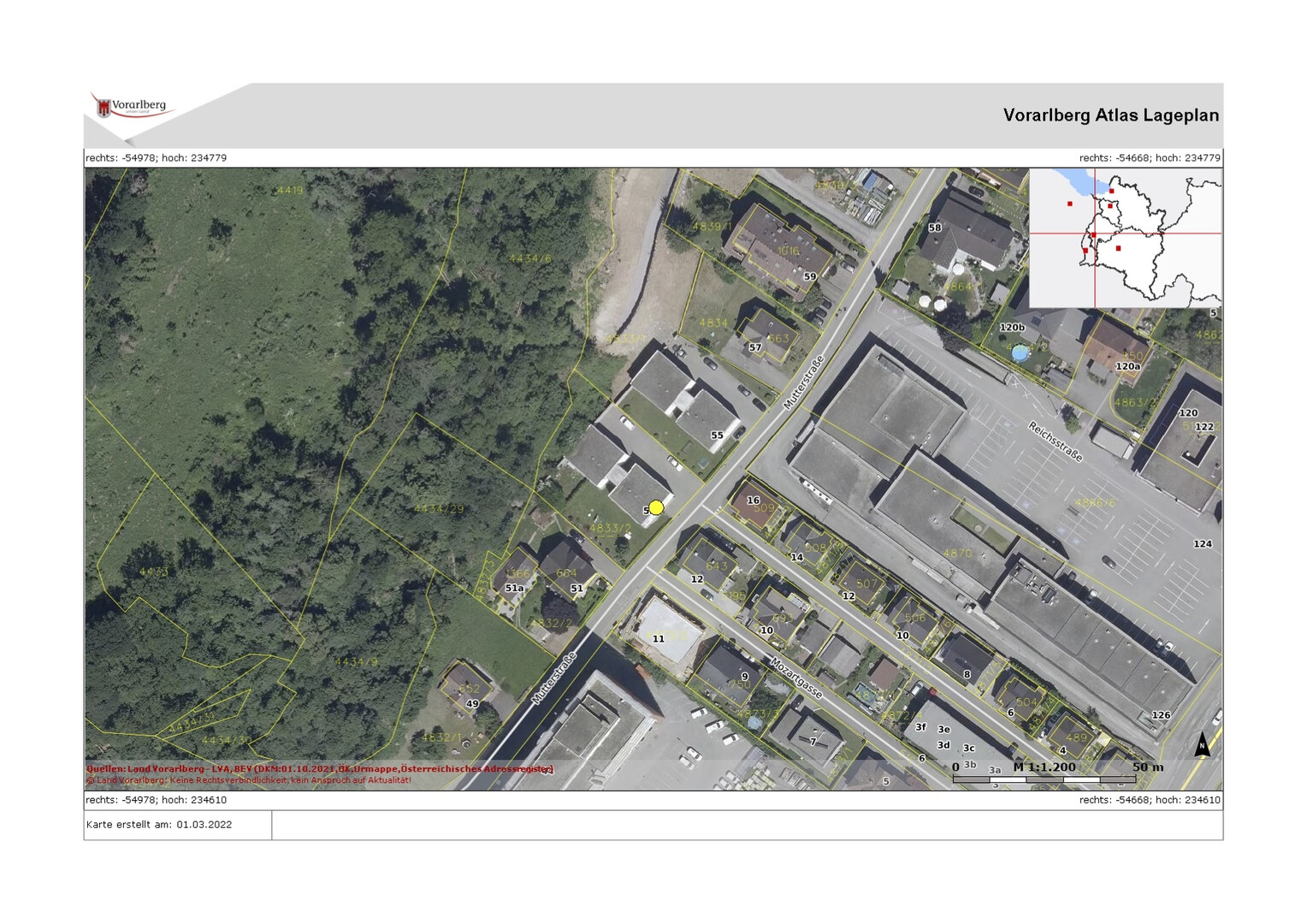The width and height of the screenshot is (1307, 924).
Task: Click the Vorarlberg Atlas Lageplan title
Action: [1110, 115]
